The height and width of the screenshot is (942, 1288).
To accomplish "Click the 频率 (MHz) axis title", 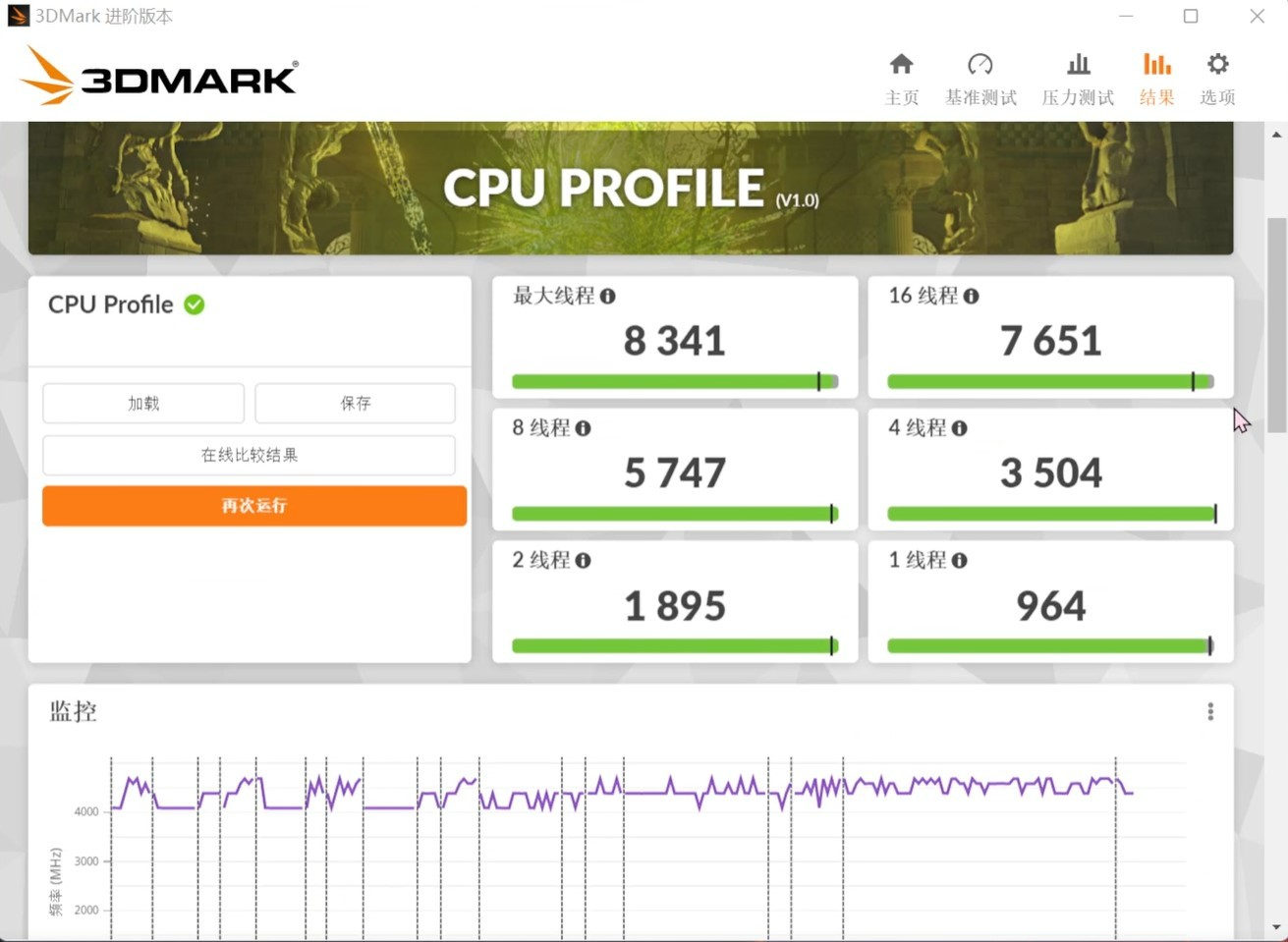I will coord(55,881).
